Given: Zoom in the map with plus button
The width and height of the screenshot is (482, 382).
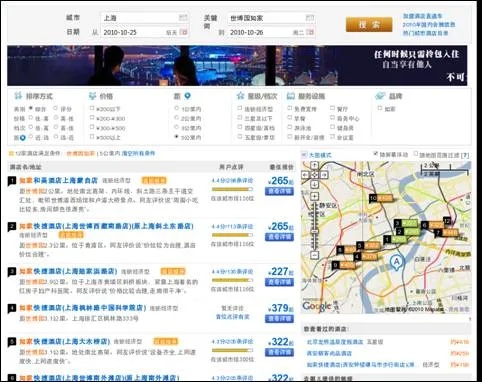Looking at the screenshot, I should [314, 196].
